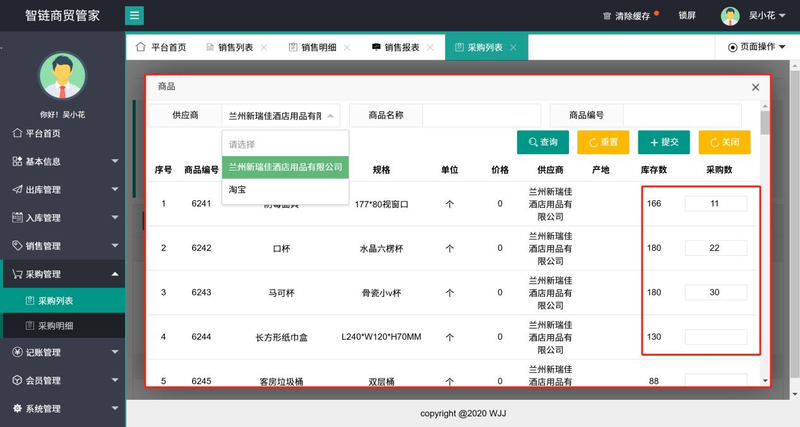Close the 销售报表 tab
Image resolution: width=800 pixels, height=427 pixels.
tap(430, 47)
